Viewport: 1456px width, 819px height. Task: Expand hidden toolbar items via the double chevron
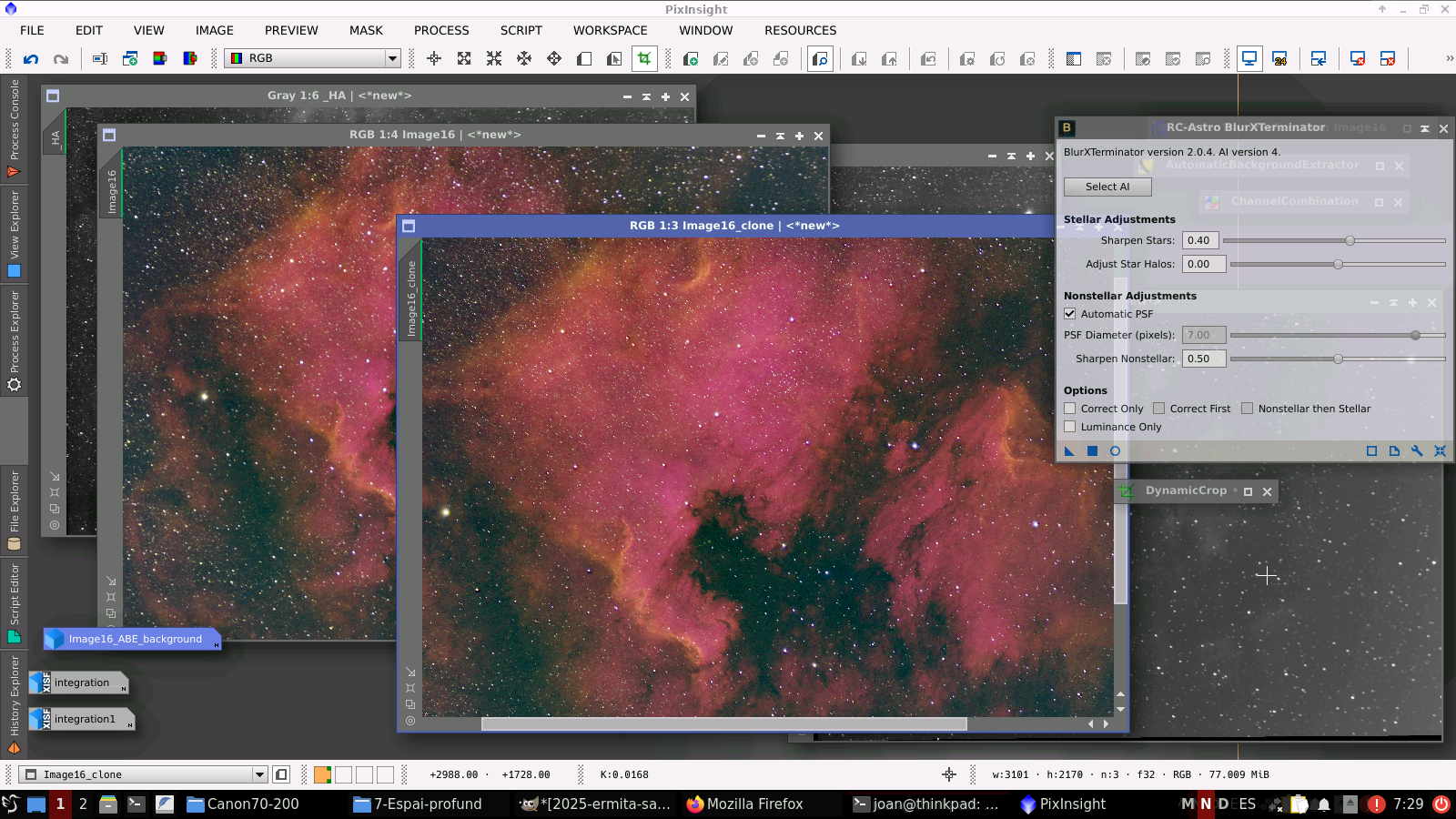(x=1449, y=58)
